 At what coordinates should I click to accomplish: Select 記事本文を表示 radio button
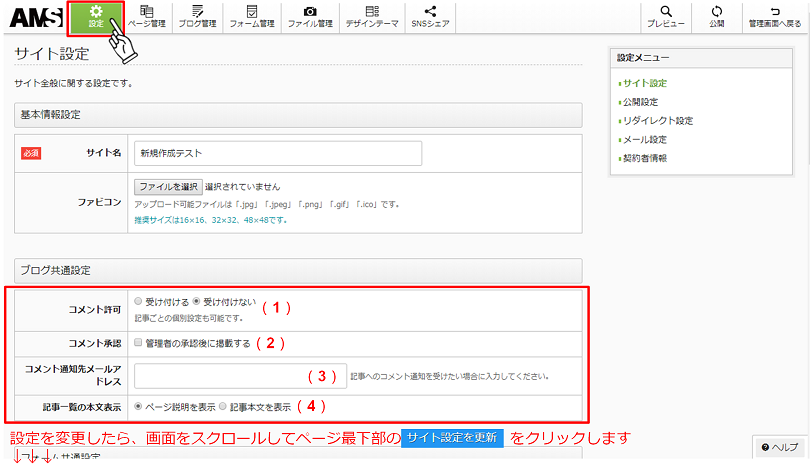tap(223, 406)
